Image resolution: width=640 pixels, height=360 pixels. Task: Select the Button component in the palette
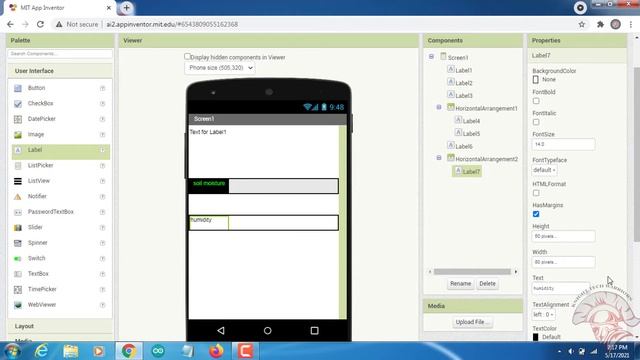[x=36, y=88]
